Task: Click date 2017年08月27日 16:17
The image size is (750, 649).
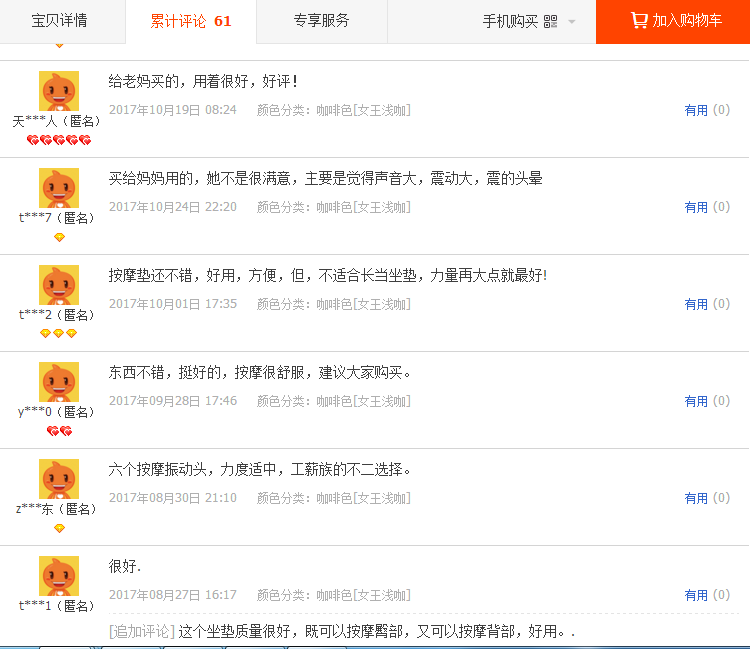Action: [x=173, y=596]
